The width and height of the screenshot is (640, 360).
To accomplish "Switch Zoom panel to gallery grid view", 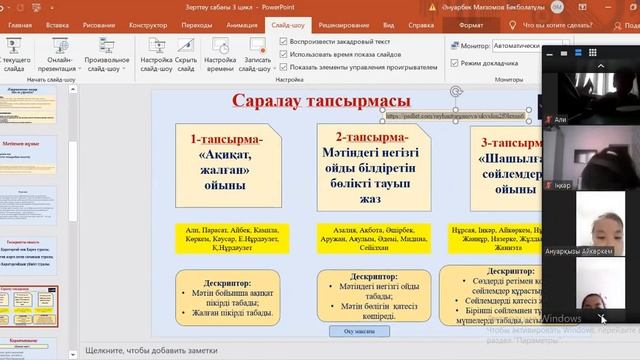I will pos(593,52).
